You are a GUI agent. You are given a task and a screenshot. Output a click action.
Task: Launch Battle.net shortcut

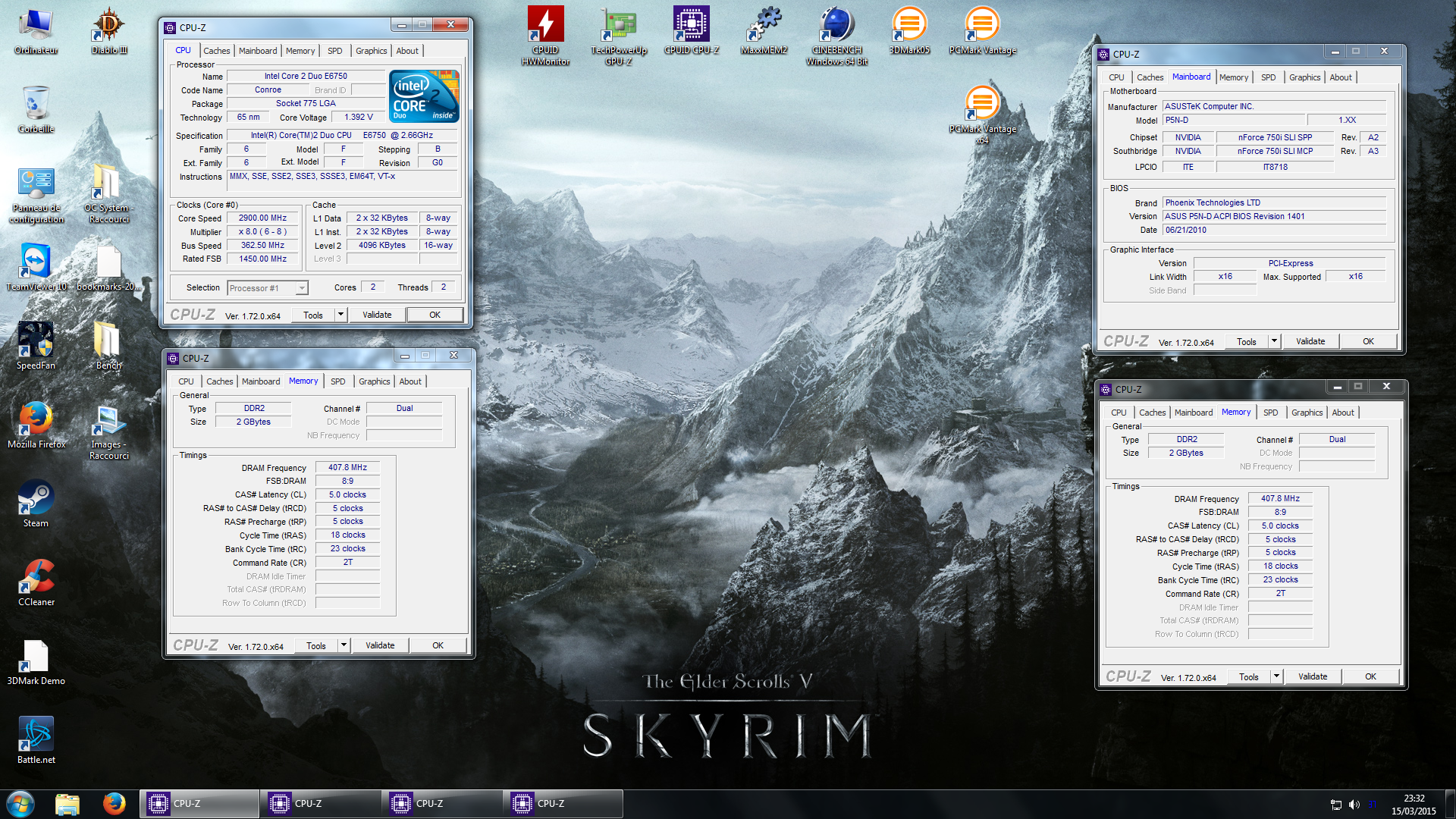[x=36, y=740]
